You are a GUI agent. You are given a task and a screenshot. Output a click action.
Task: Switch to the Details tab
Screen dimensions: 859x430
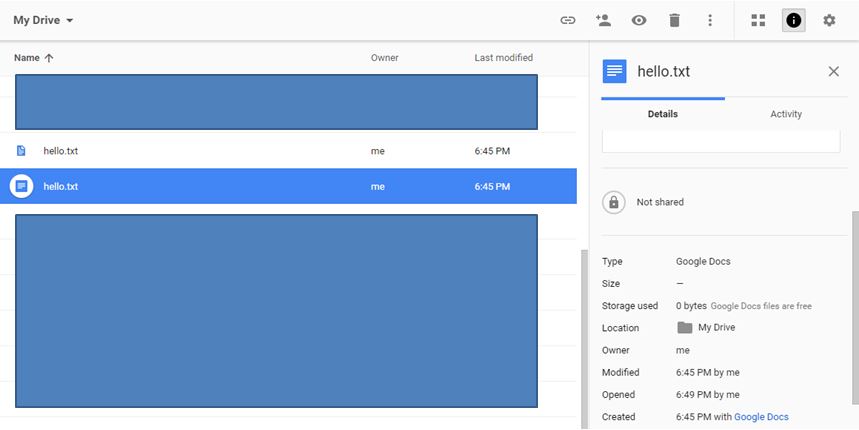[663, 114]
